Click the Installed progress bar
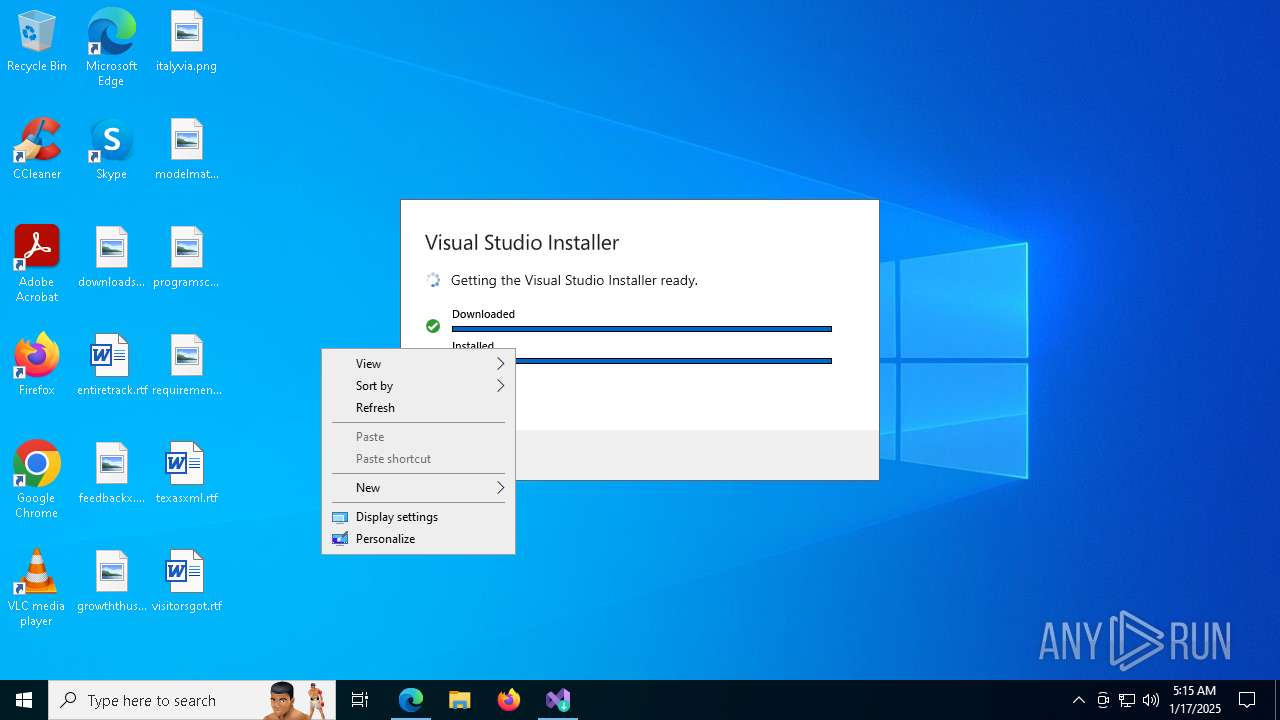 673,361
